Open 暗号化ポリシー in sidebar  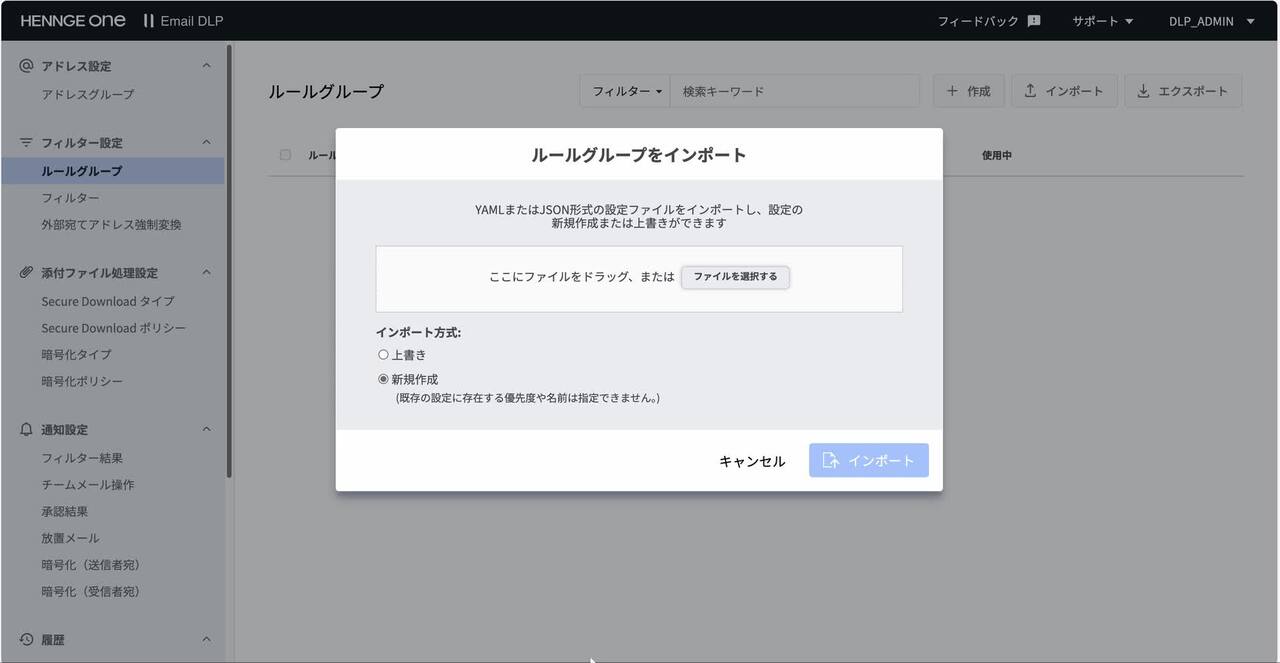click(82, 382)
